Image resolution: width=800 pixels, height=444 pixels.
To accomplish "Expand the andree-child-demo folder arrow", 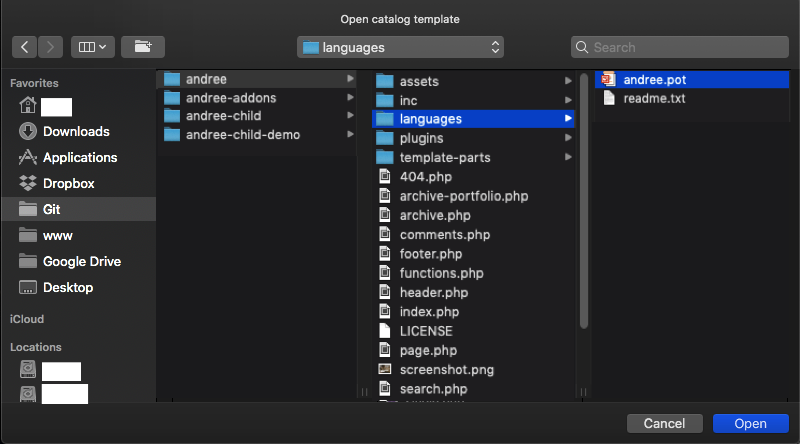I will [351, 134].
